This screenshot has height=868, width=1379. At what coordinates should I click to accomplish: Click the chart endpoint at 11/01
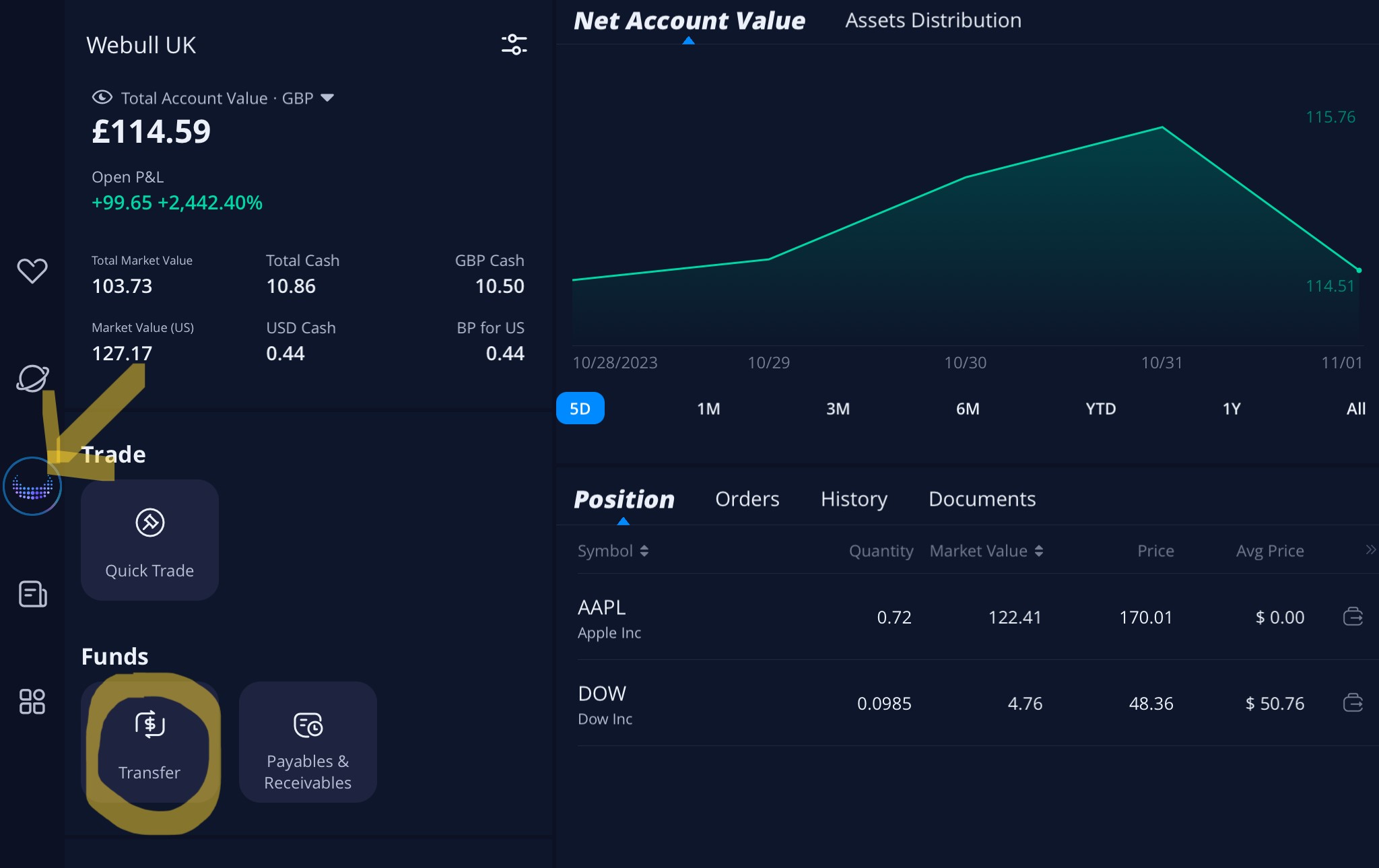click(1359, 270)
